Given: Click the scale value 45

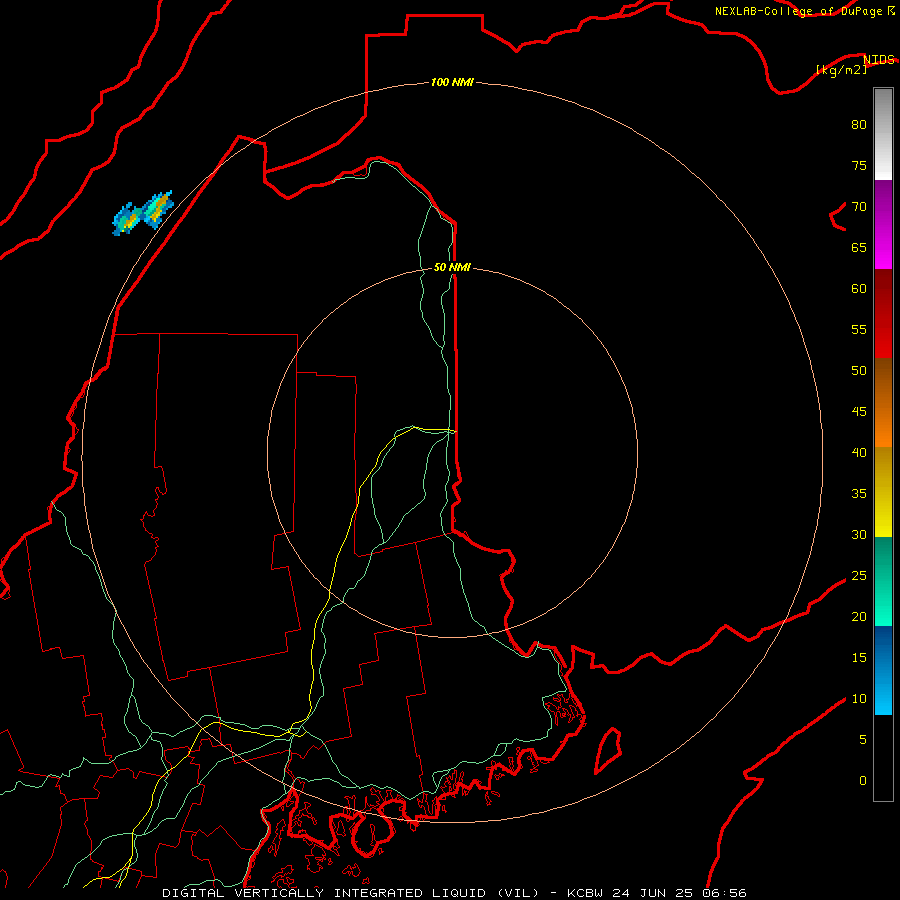Looking at the screenshot, I should [x=859, y=412].
